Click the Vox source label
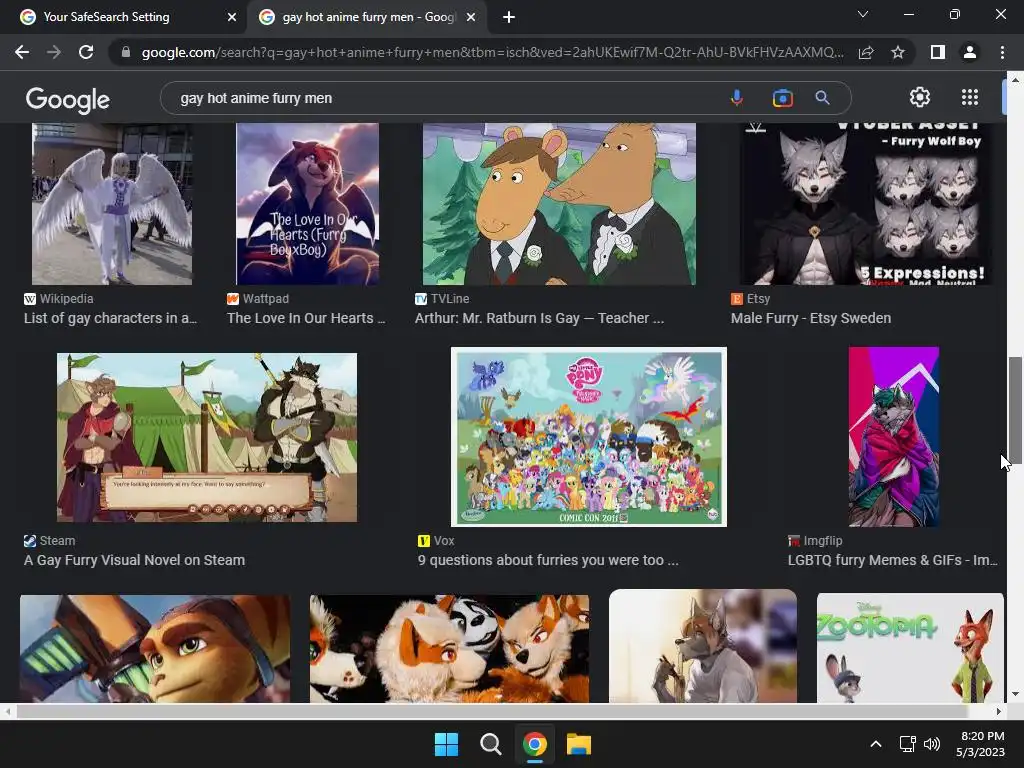 click(436, 541)
